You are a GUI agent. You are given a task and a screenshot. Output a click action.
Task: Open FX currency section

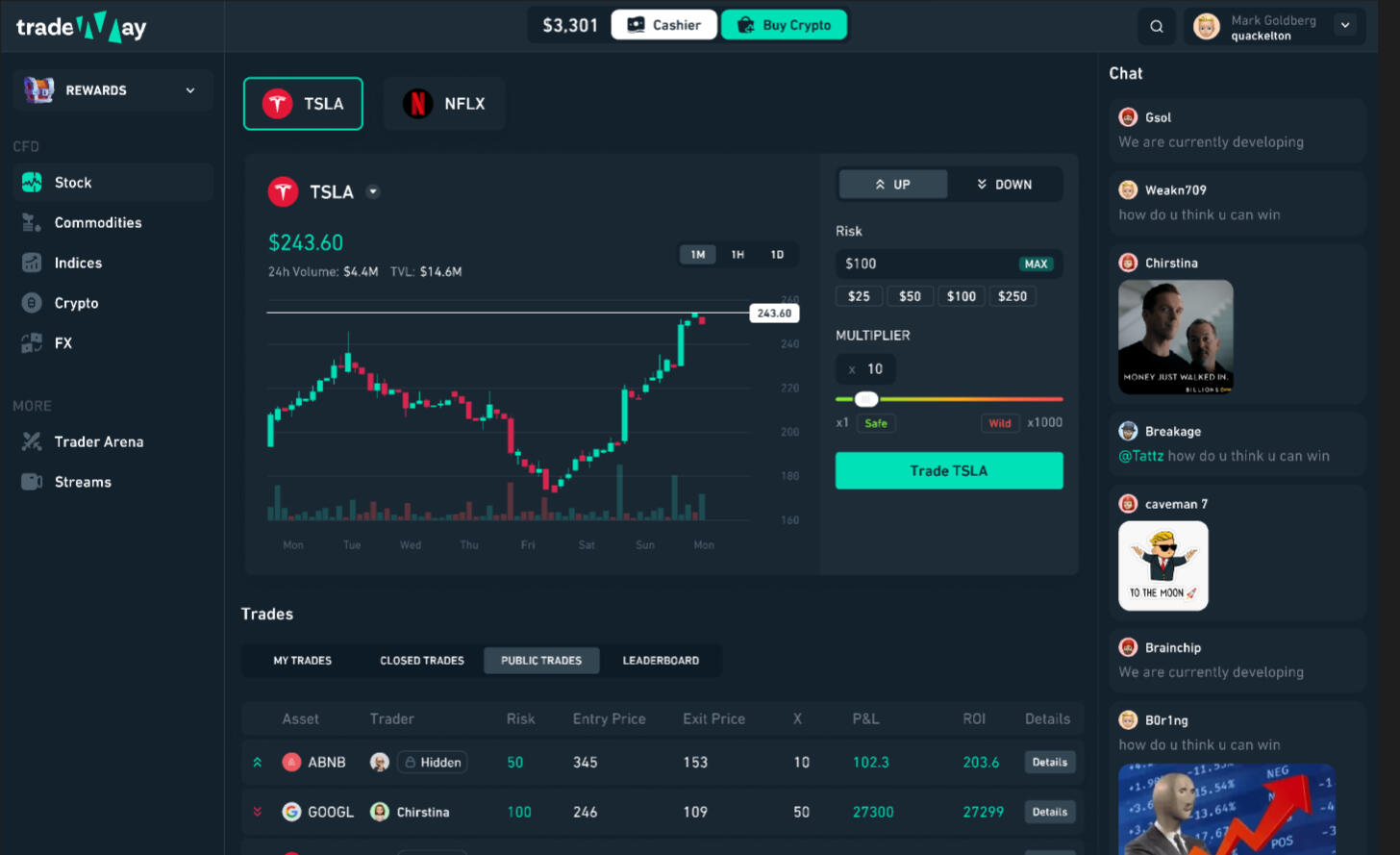[62, 343]
